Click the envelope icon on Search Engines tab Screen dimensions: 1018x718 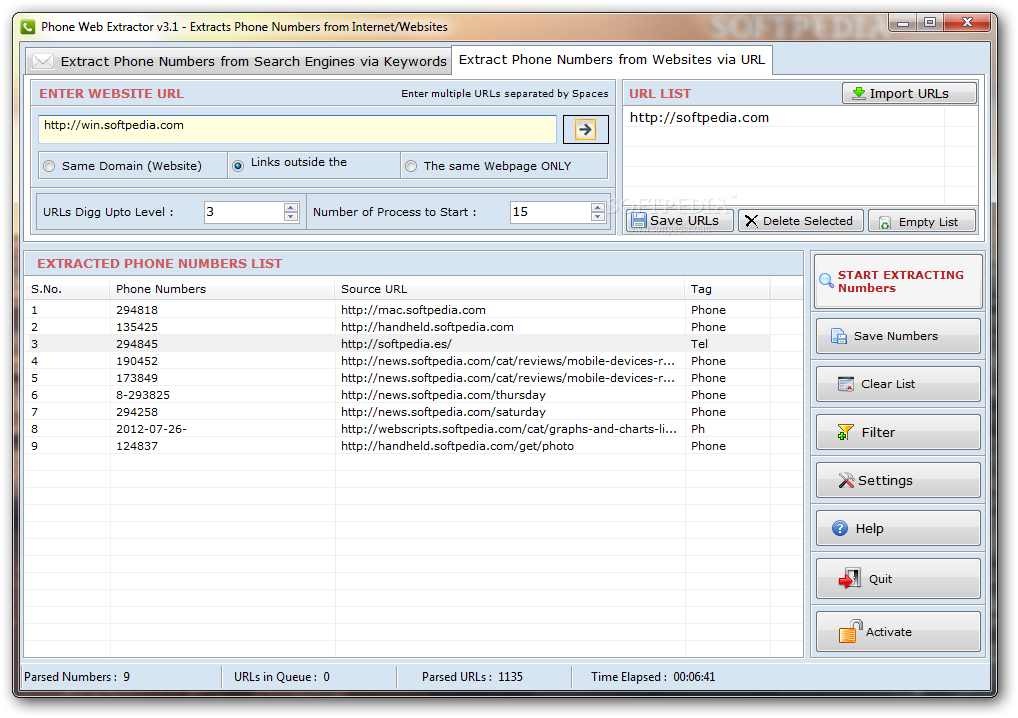click(x=43, y=61)
